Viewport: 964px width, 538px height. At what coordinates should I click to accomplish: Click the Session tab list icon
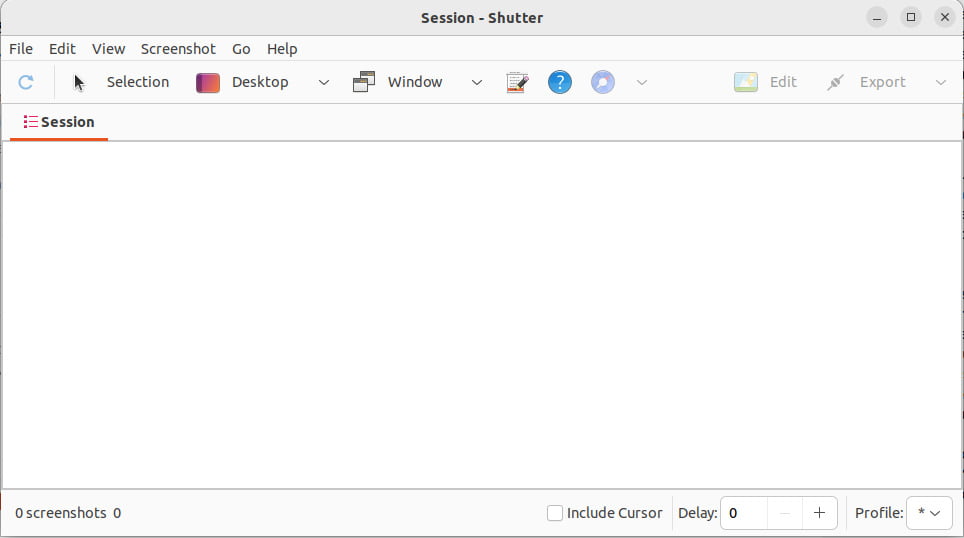(x=30, y=122)
